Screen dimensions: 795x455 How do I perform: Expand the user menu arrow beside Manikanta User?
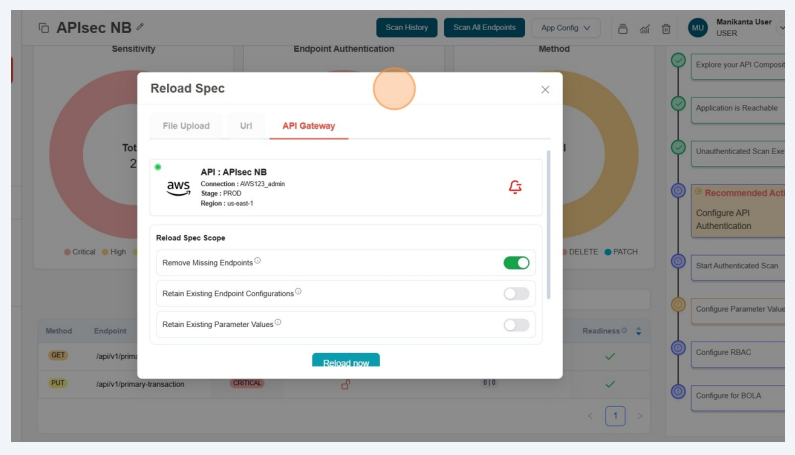(781, 28)
